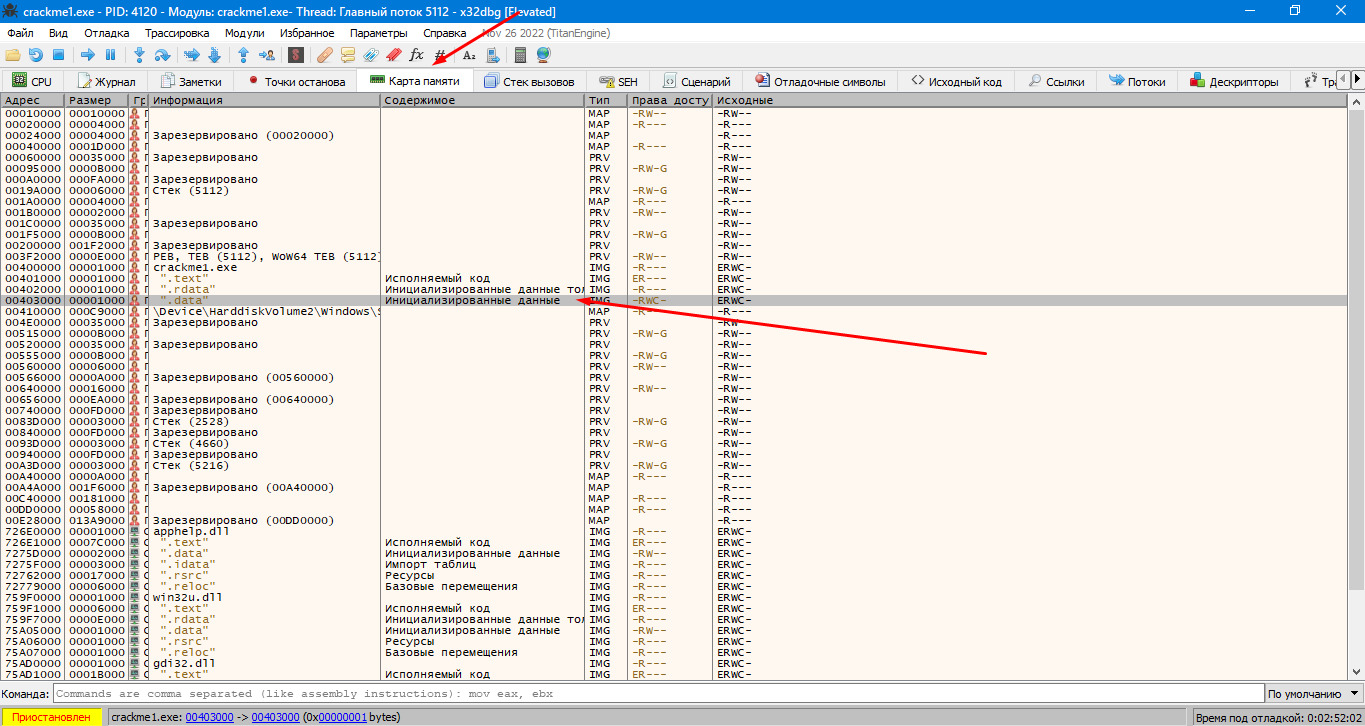Image resolution: width=1365 pixels, height=726 pixels.
Task: Click the globe icon in toolbar
Action: [x=544, y=55]
